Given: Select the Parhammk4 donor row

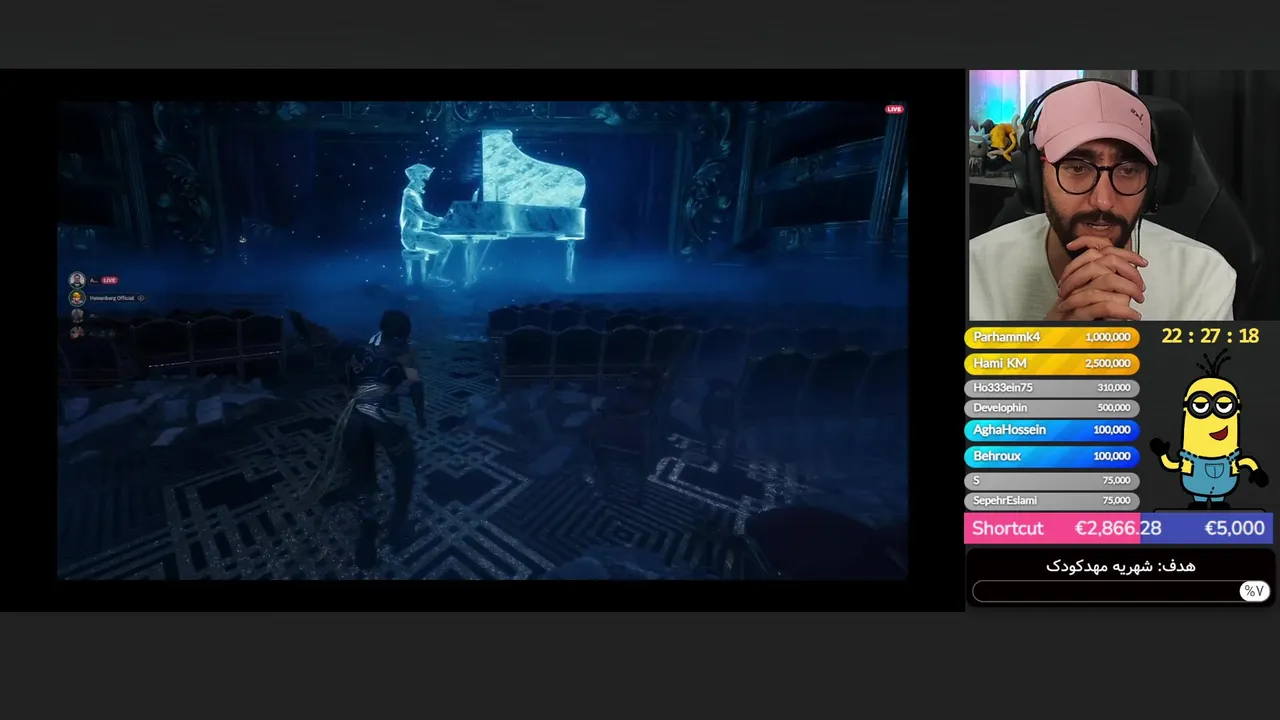Looking at the screenshot, I should click(1050, 337).
